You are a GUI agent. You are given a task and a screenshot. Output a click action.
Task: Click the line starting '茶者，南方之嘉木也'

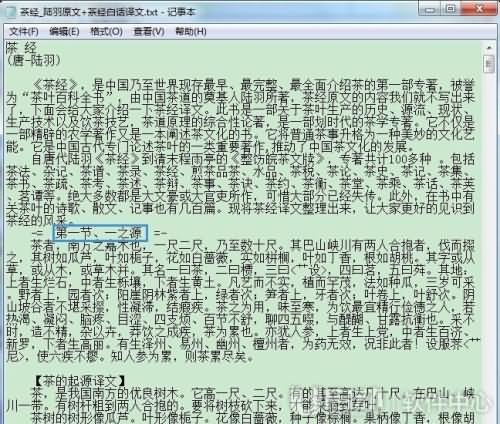(253, 246)
